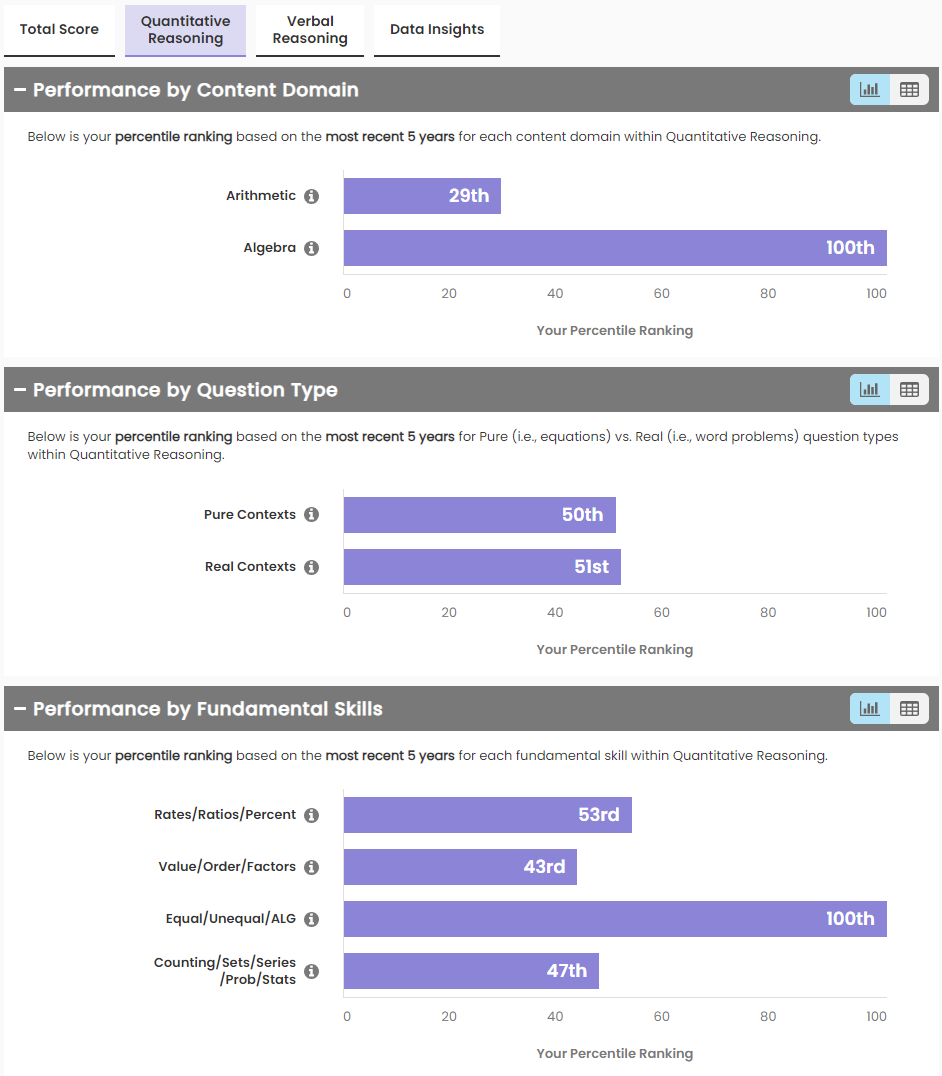Image resolution: width=942 pixels, height=1076 pixels.
Task: Click the Arithmetic 29th percentile bar
Action: click(x=422, y=196)
